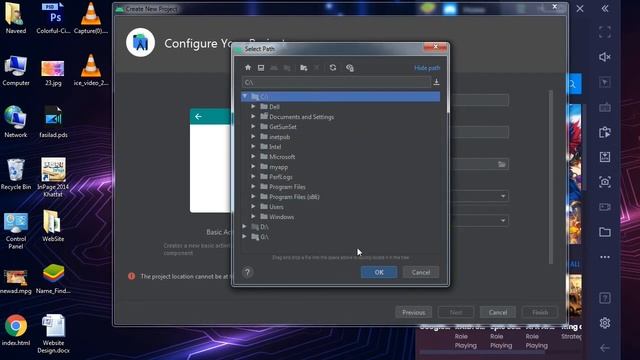Screen dimensions: 640x360
Task: Click BlueStacks back arrow icon
Action: tap(605, 348)
